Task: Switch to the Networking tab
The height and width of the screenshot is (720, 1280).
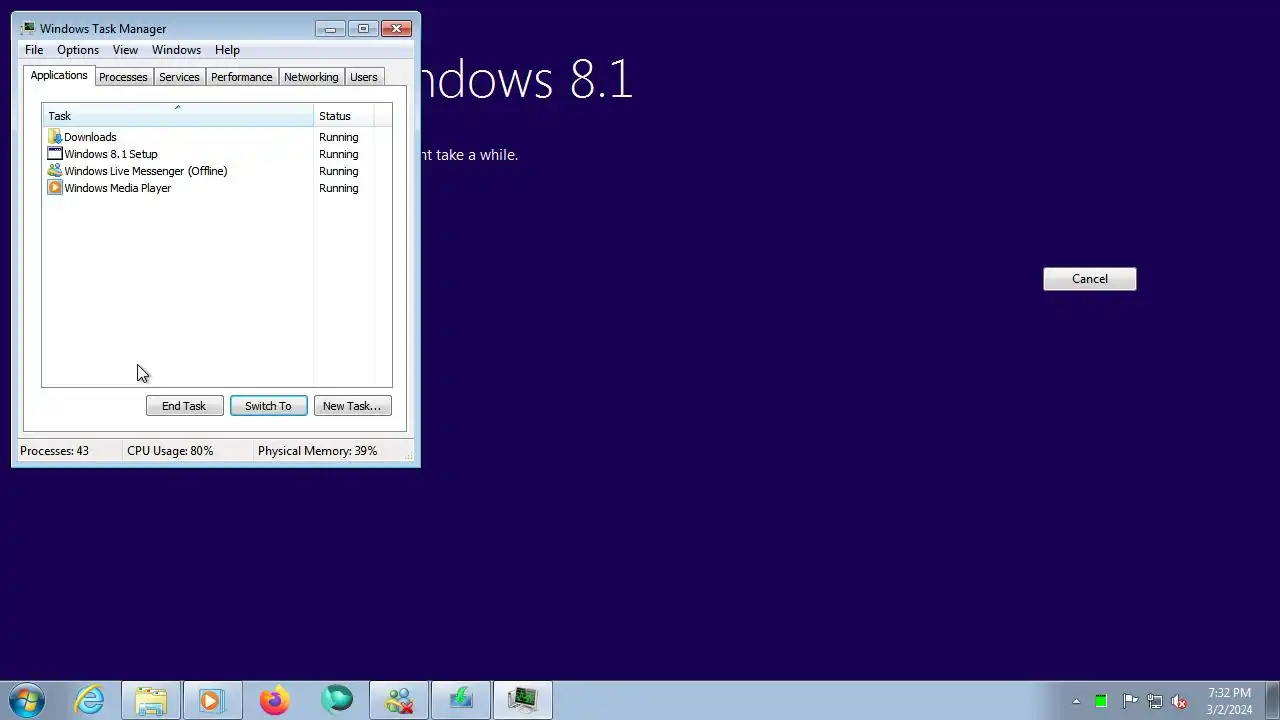Action: pos(311,77)
